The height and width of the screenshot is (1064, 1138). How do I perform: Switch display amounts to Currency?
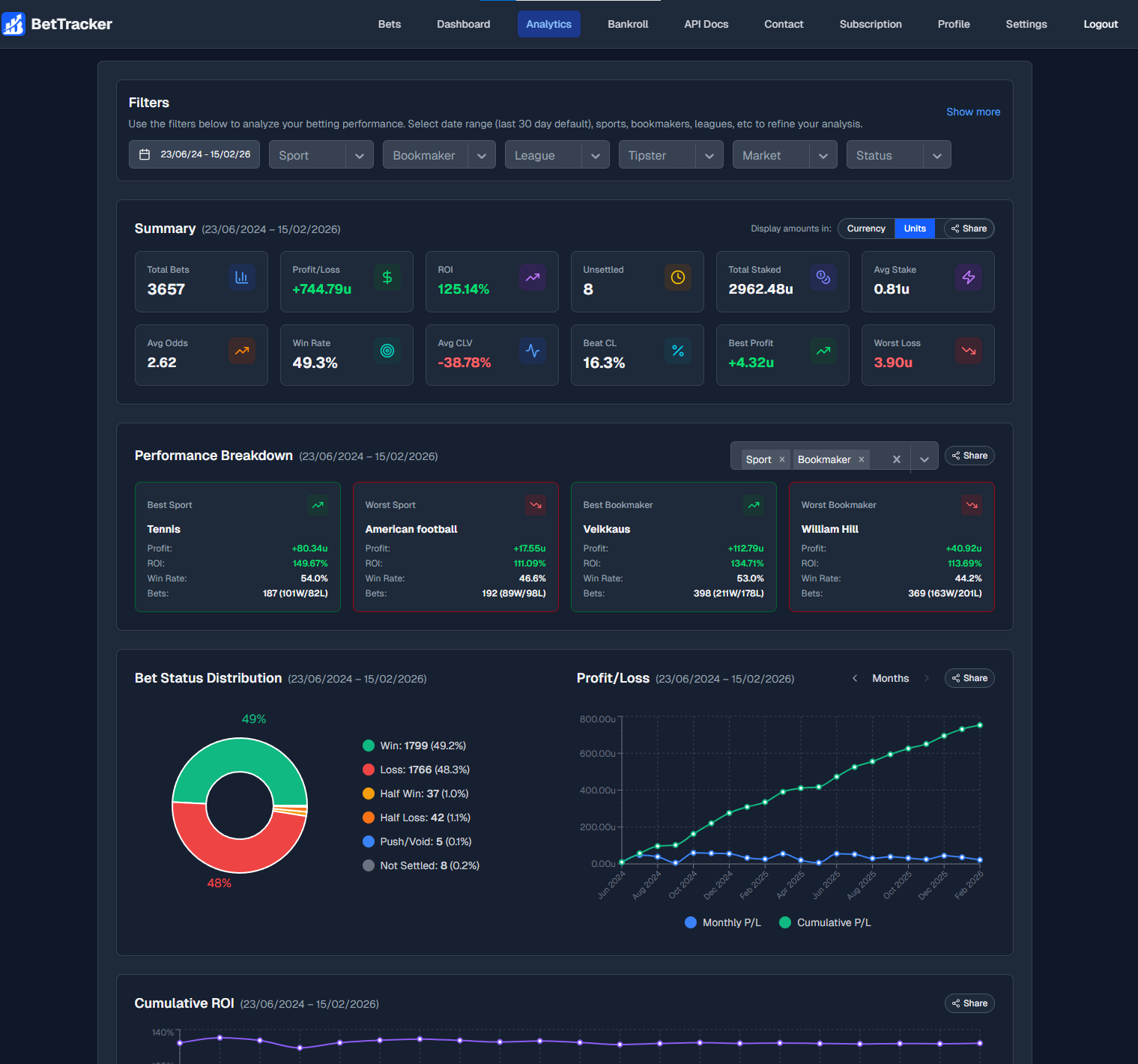866,229
